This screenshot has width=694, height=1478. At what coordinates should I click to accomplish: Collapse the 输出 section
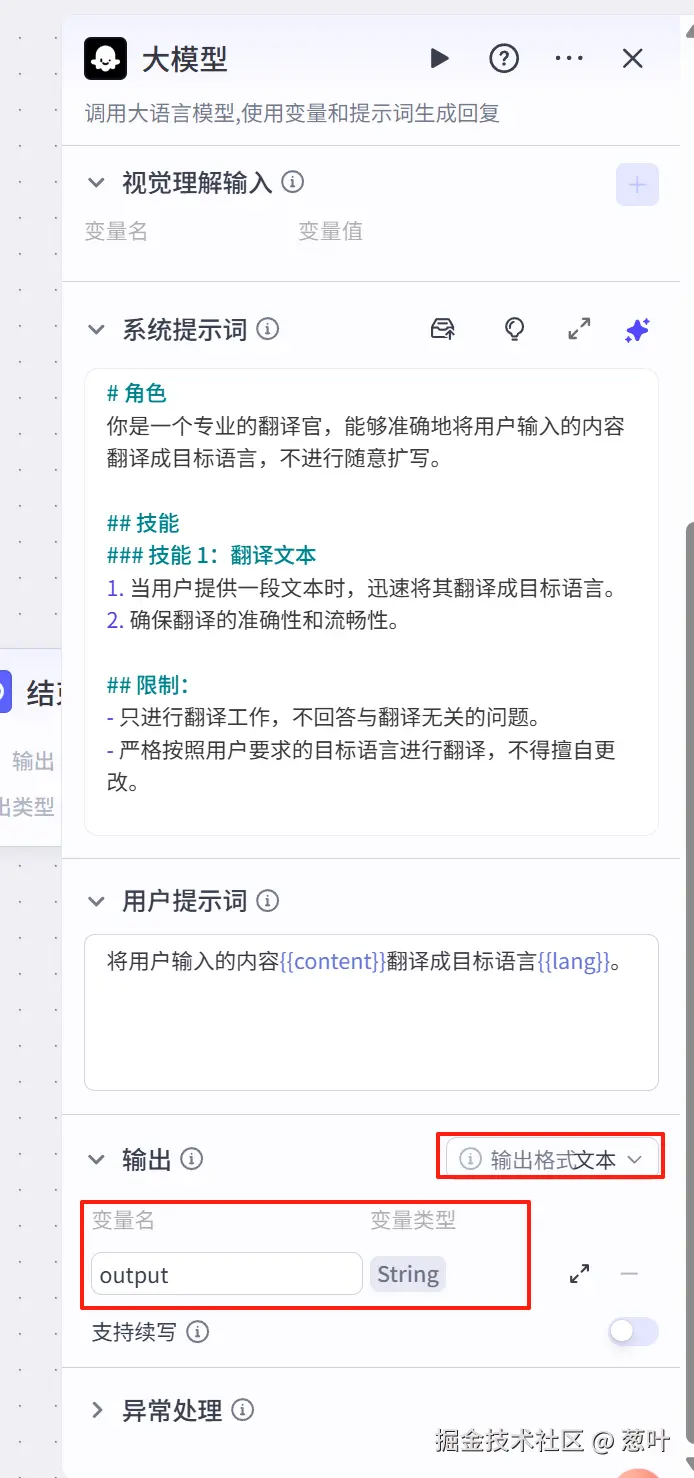click(97, 1159)
